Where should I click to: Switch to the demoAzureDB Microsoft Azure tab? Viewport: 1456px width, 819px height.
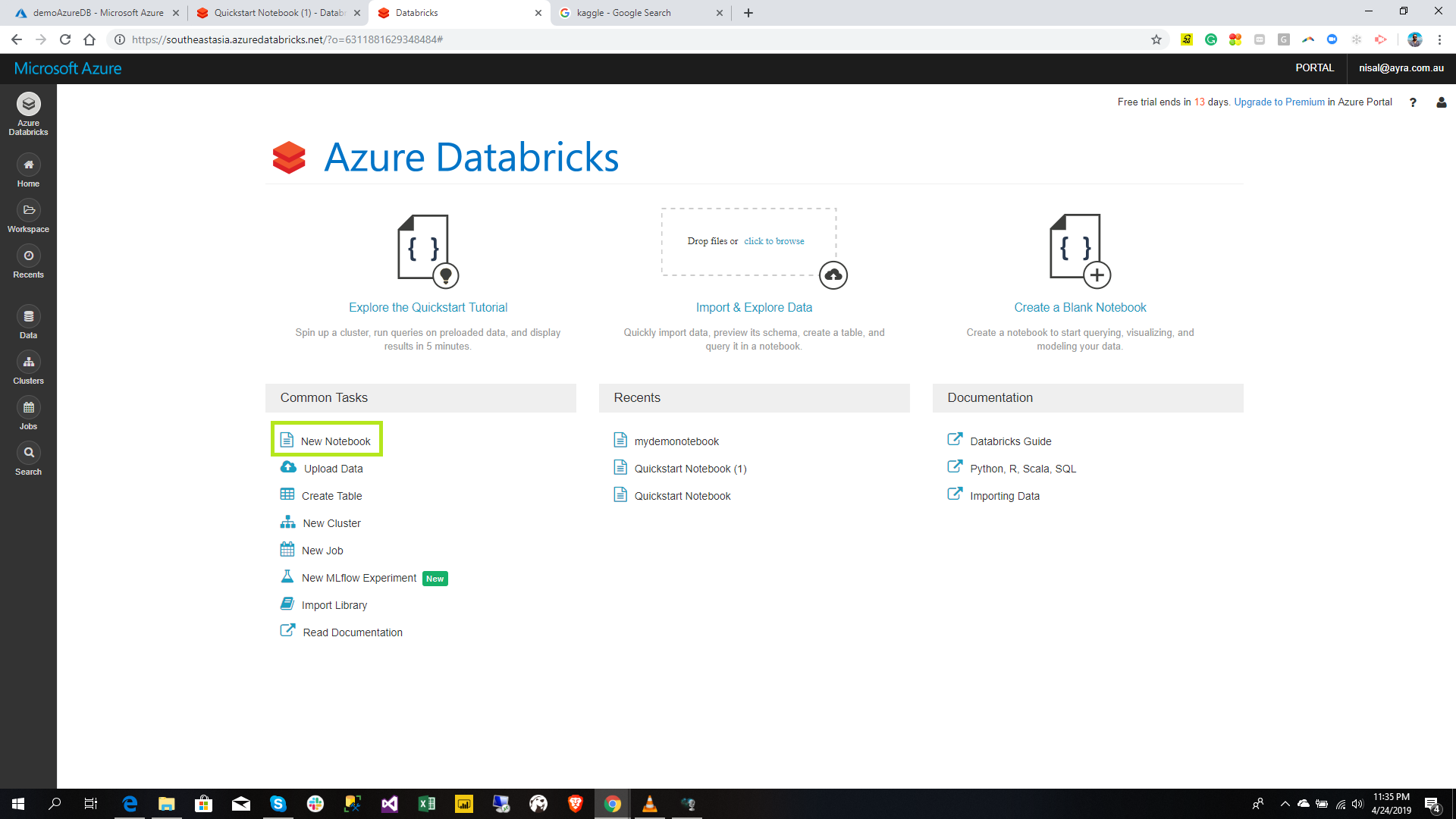click(99, 13)
